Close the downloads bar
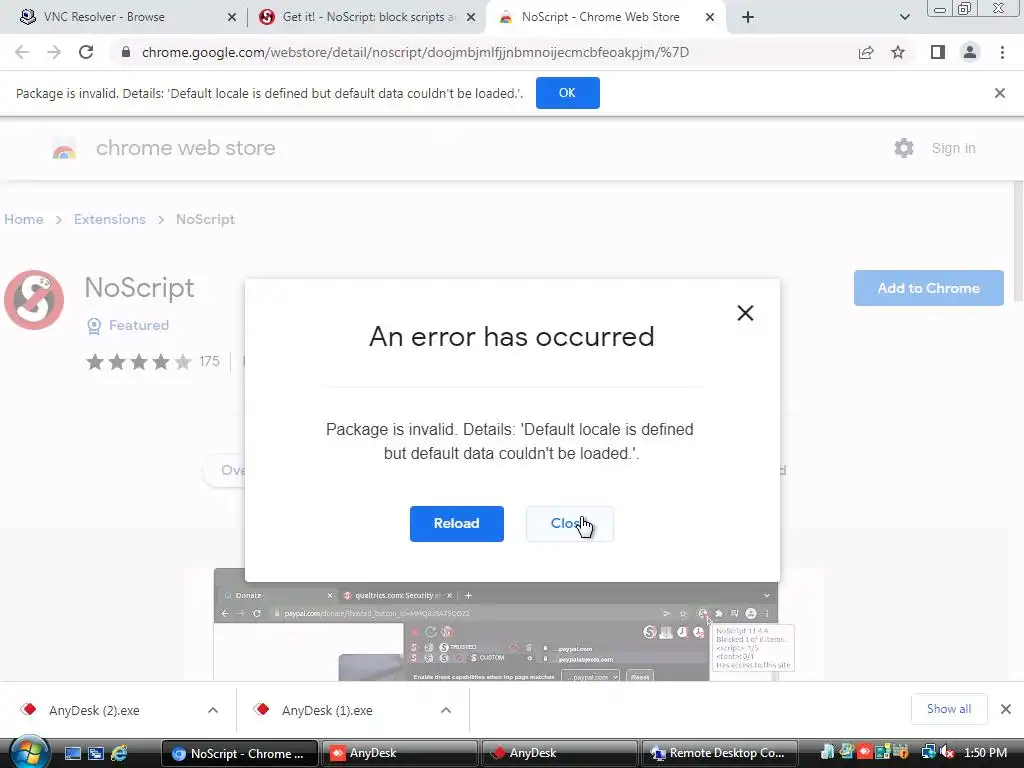 tap(1006, 709)
